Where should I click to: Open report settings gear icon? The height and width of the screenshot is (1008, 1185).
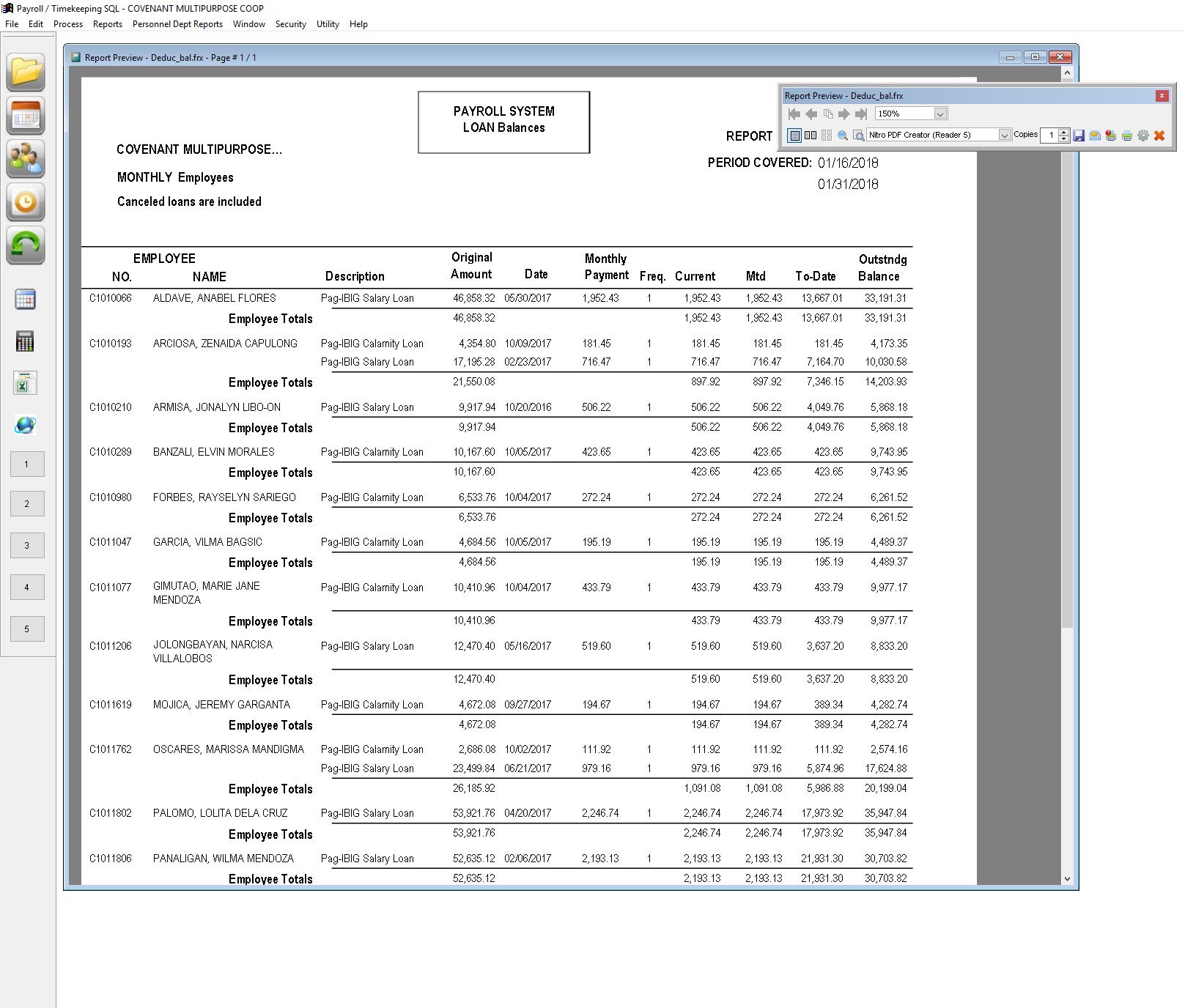1143,136
